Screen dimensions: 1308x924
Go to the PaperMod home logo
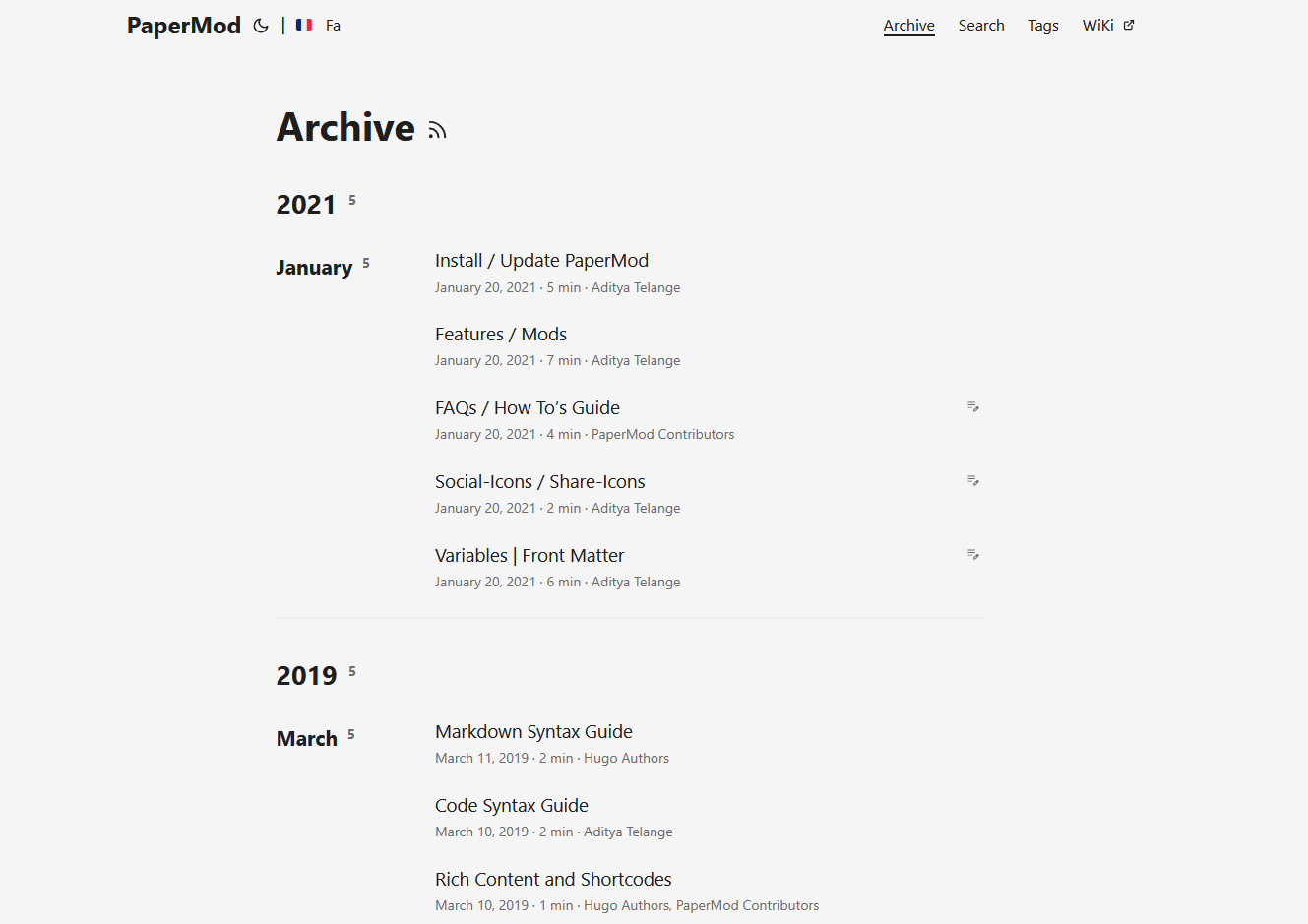184,26
